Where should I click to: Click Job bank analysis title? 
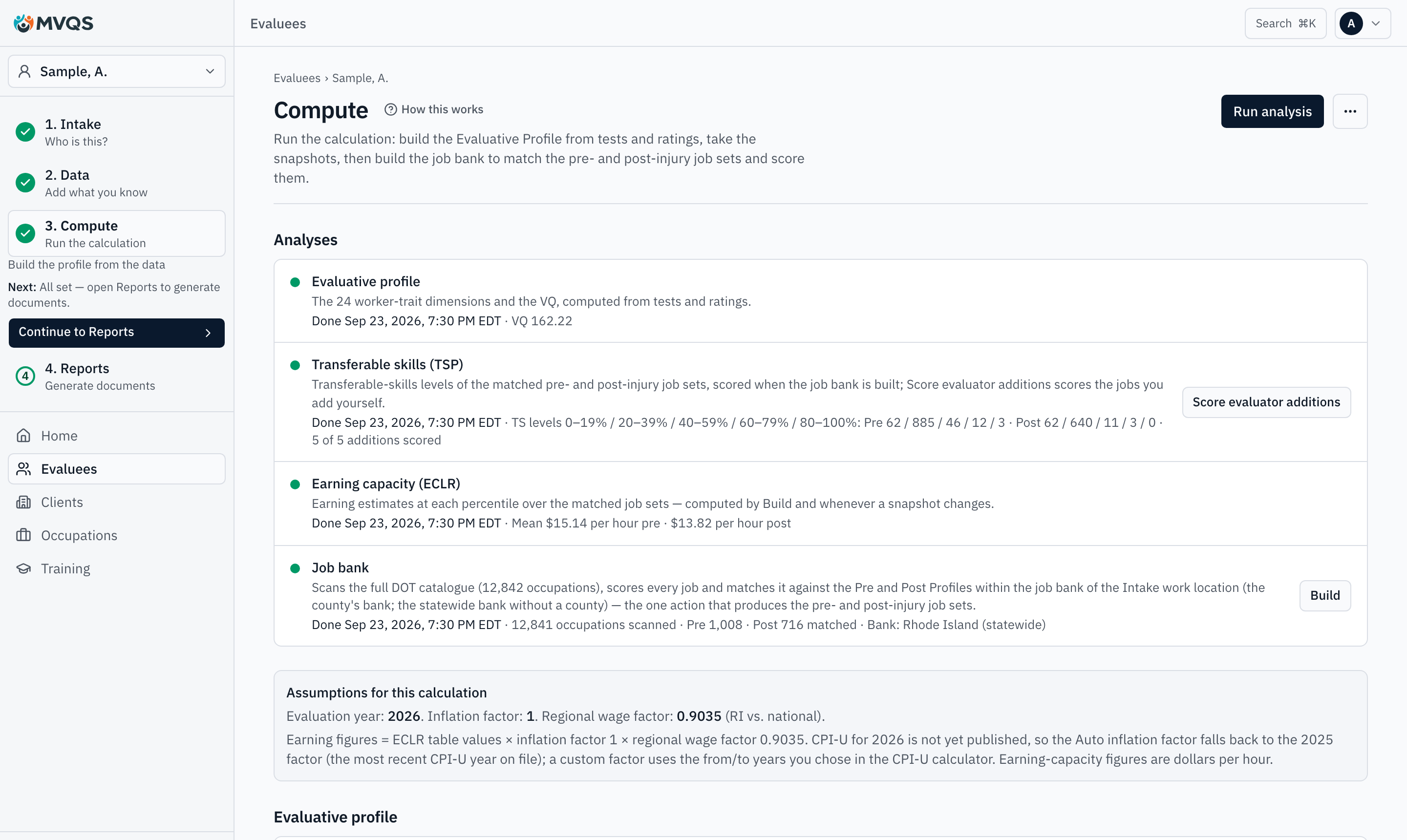pos(340,568)
